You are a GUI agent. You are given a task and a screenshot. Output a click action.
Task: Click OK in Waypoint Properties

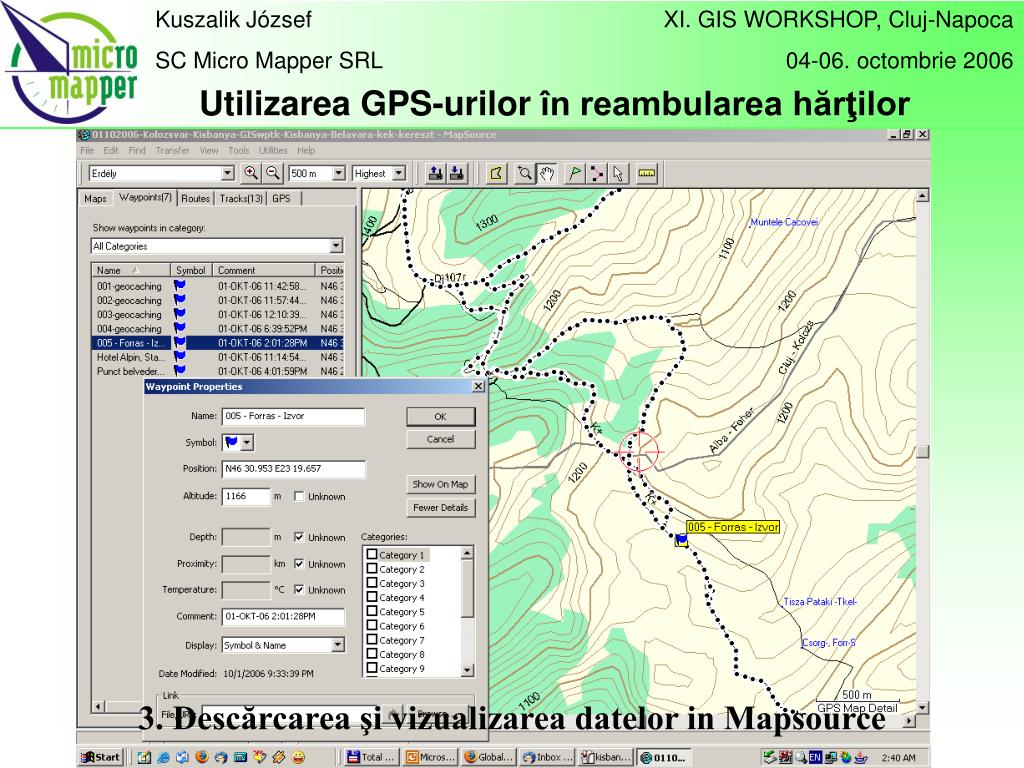(x=441, y=417)
